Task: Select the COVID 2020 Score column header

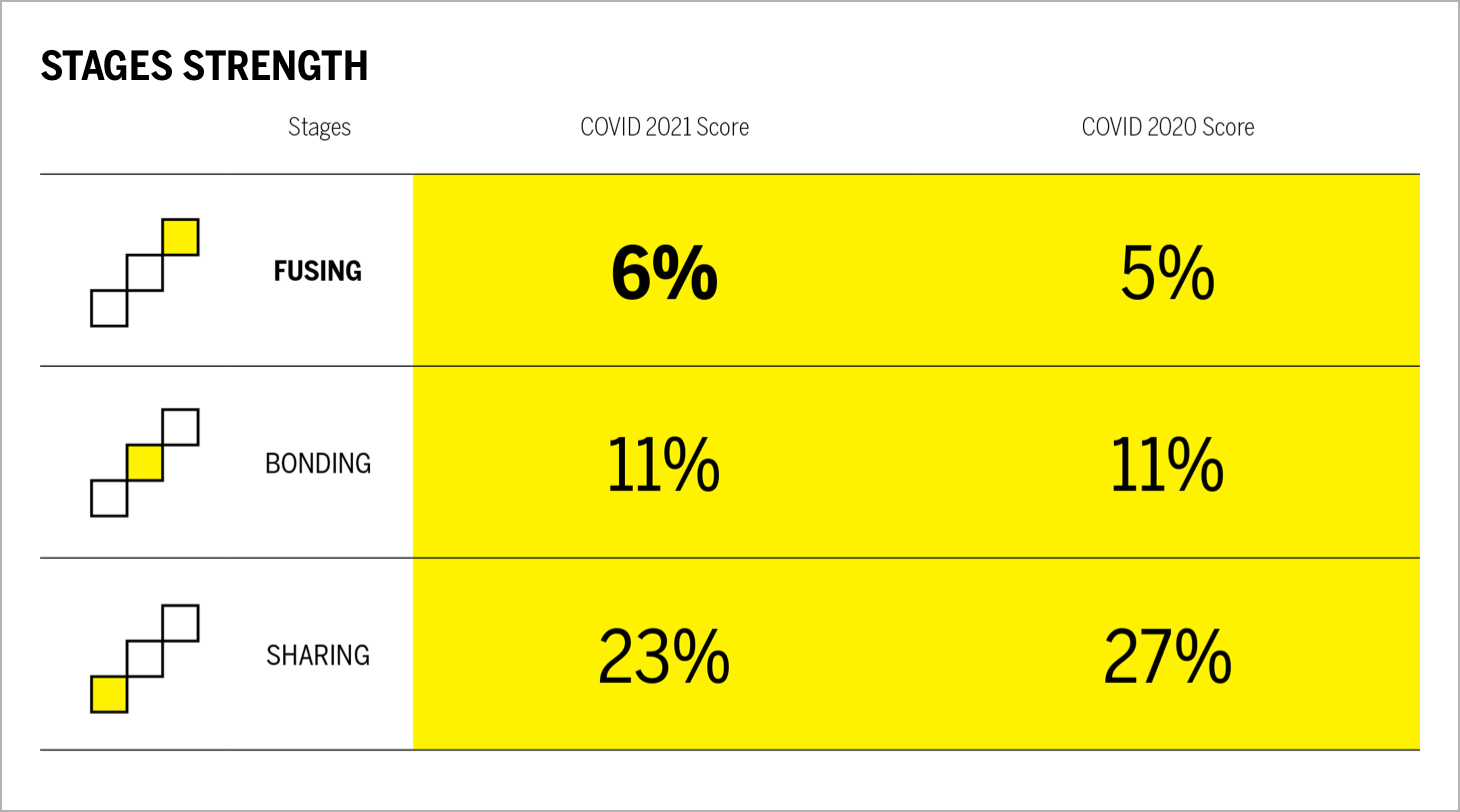Action: (x=1167, y=127)
